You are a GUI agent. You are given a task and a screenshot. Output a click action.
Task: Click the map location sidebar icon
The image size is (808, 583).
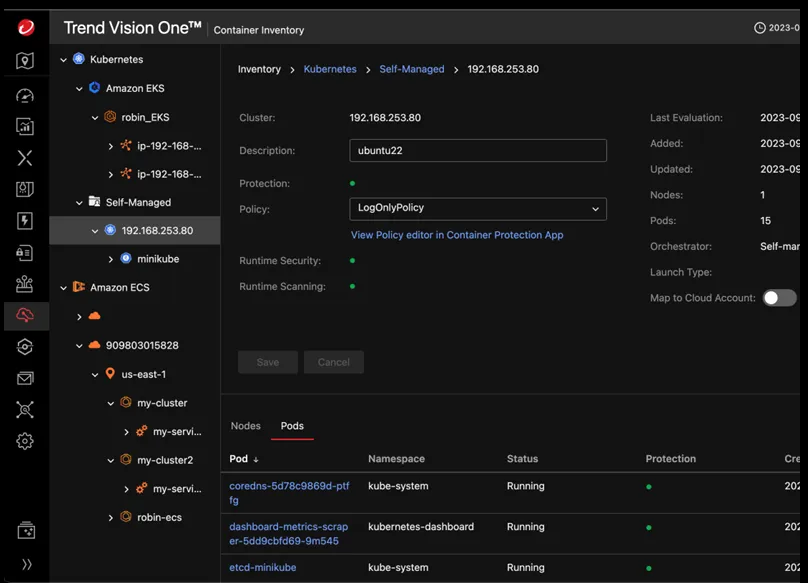point(26,62)
